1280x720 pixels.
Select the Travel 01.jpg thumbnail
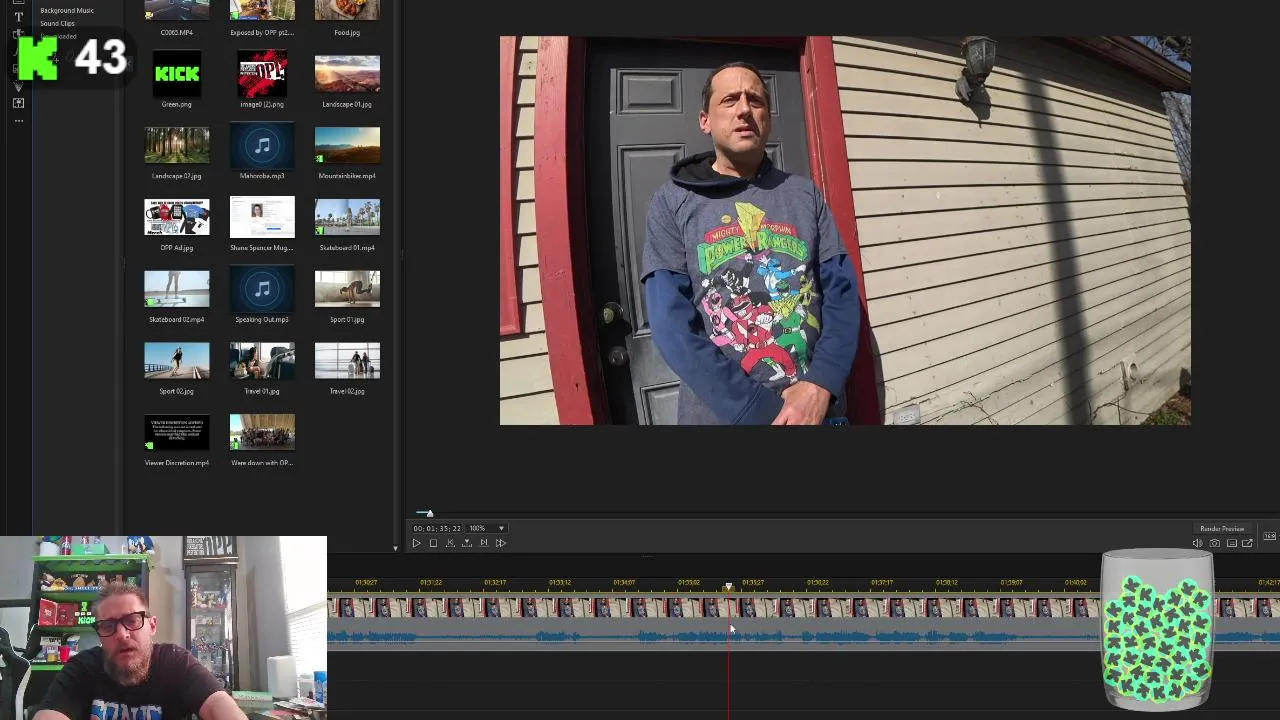click(x=262, y=361)
